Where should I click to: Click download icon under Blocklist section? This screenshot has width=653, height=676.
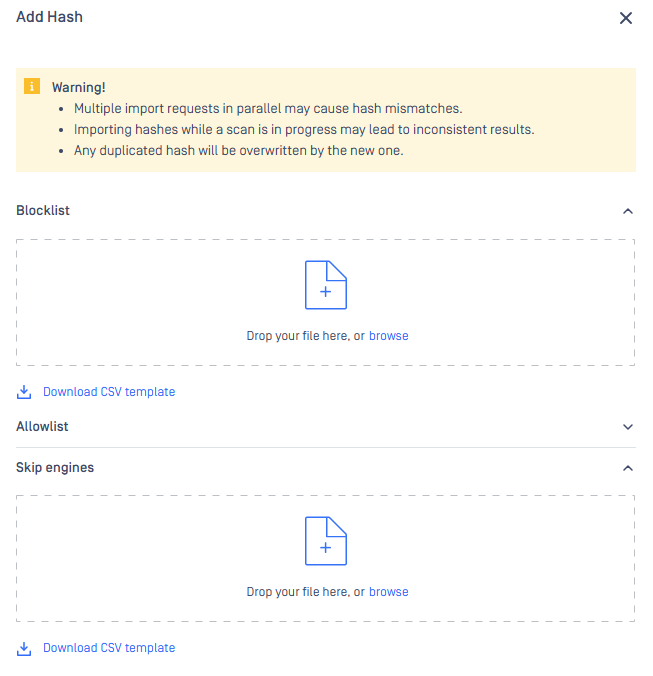24,392
